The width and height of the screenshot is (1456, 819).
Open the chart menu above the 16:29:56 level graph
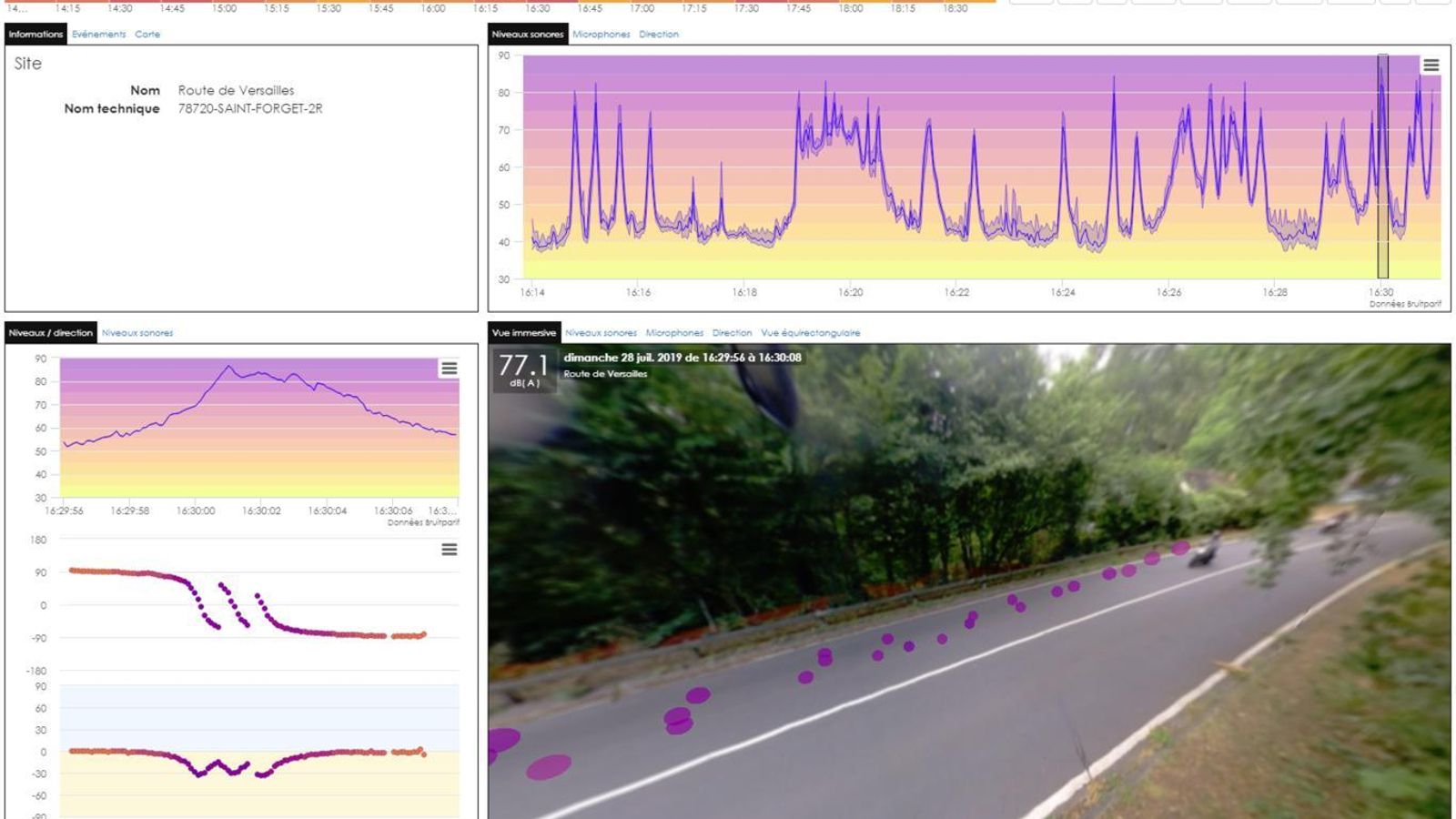click(x=449, y=369)
